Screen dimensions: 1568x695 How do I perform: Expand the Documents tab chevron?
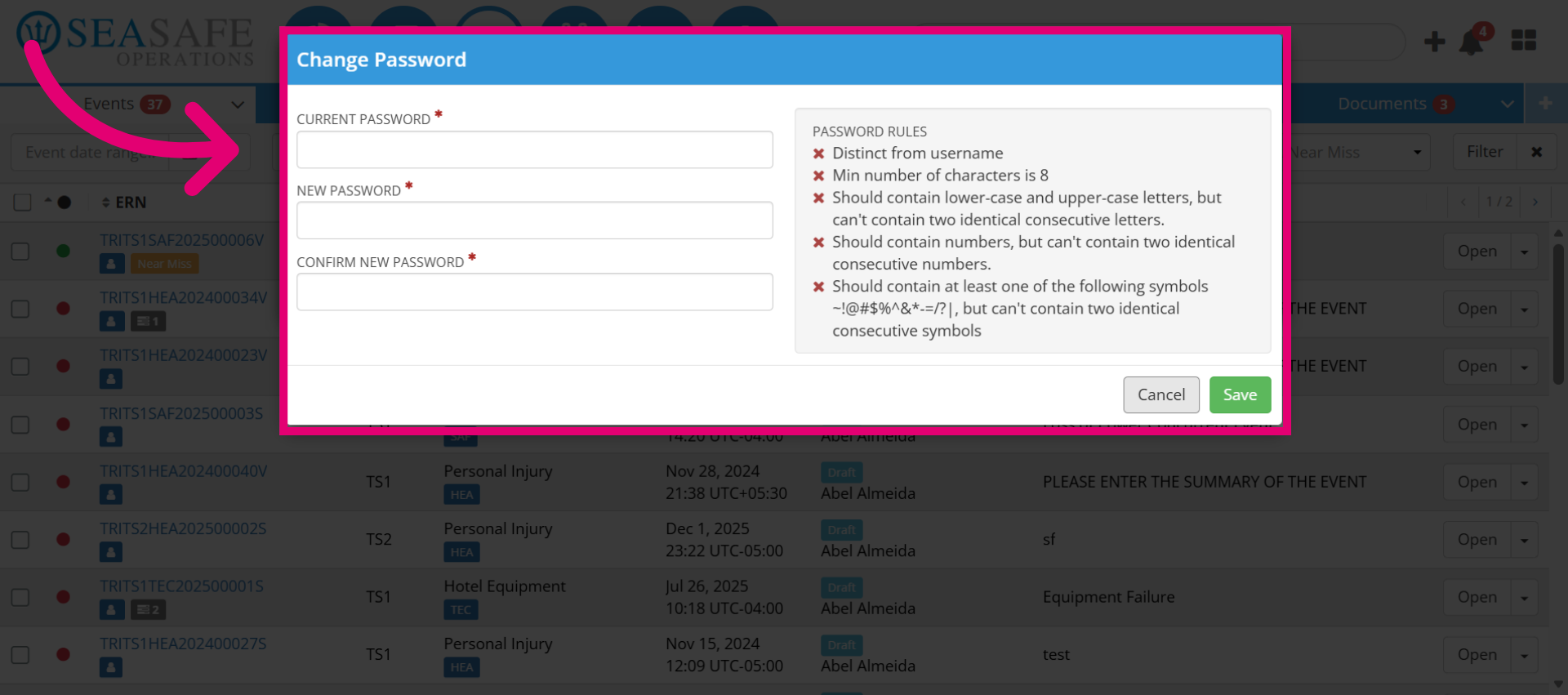point(1508,105)
